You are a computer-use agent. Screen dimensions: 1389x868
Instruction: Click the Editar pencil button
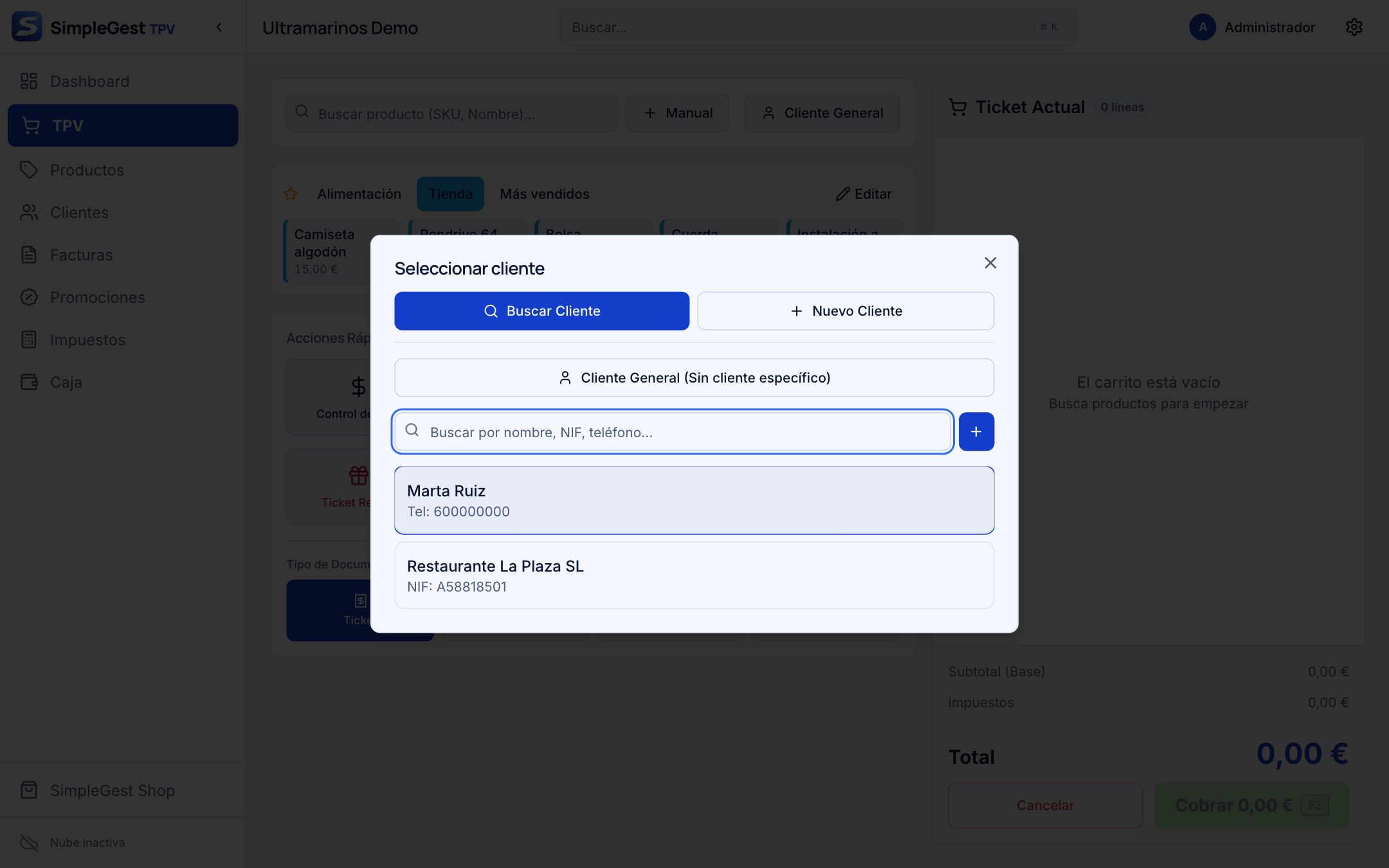point(864,194)
